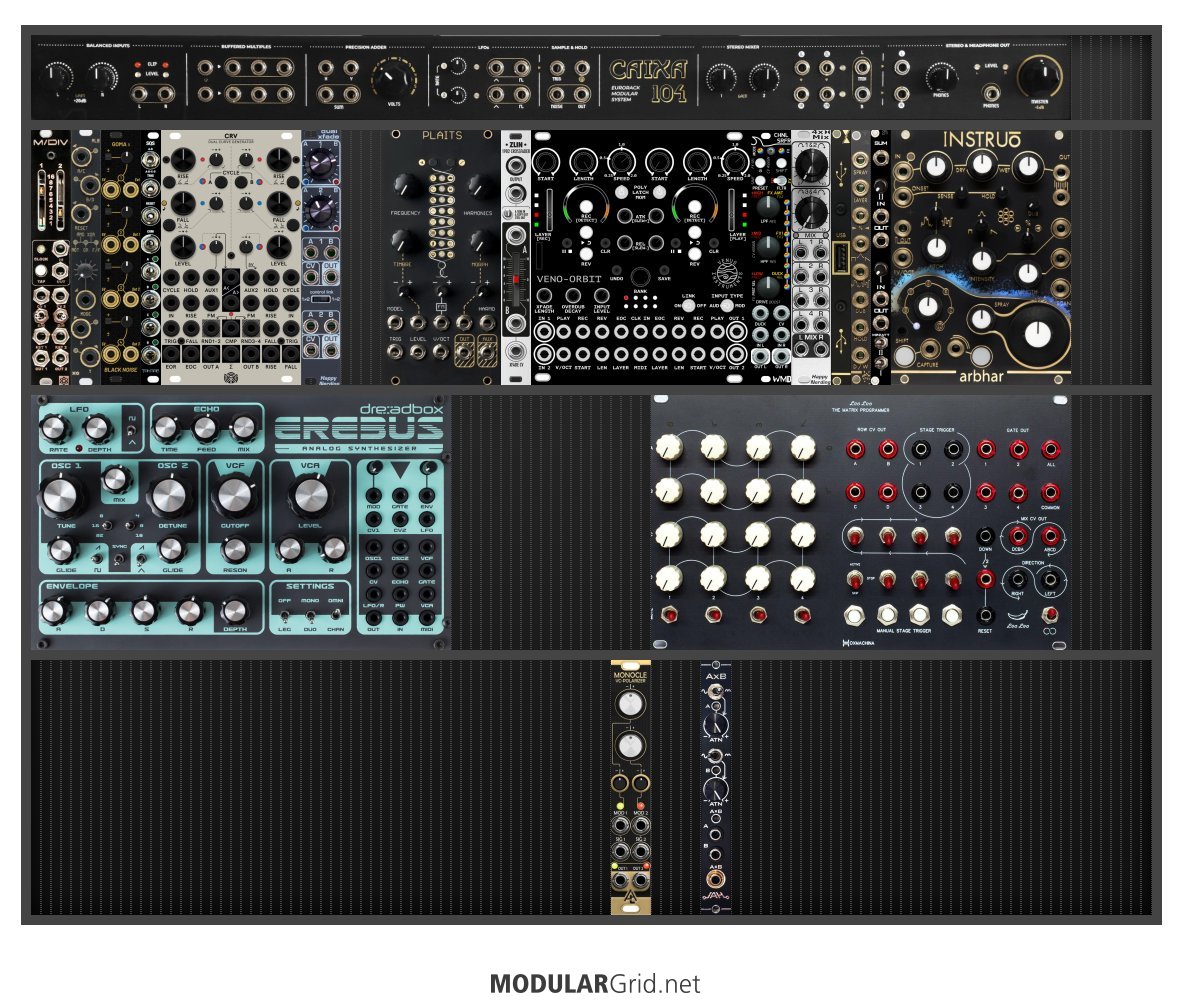The image size is (1192, 1005).
Task: Click the Erebus OUT jack
Action: pos(373,616)
